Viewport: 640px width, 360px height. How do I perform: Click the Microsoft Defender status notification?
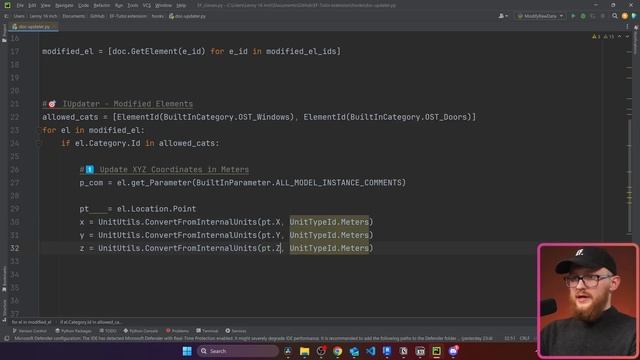253,338
